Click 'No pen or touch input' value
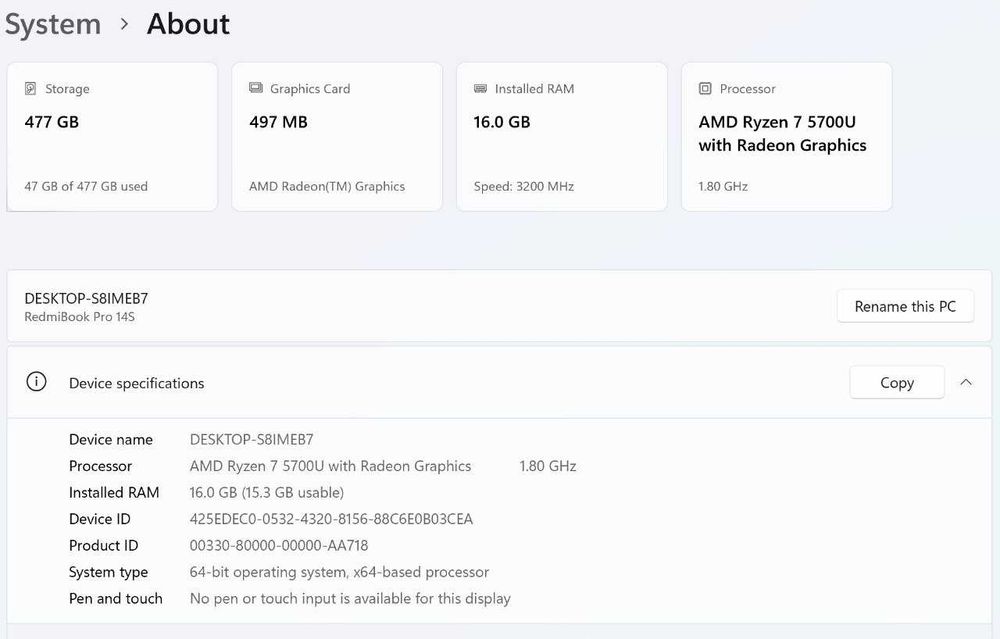 click(350, 598)
